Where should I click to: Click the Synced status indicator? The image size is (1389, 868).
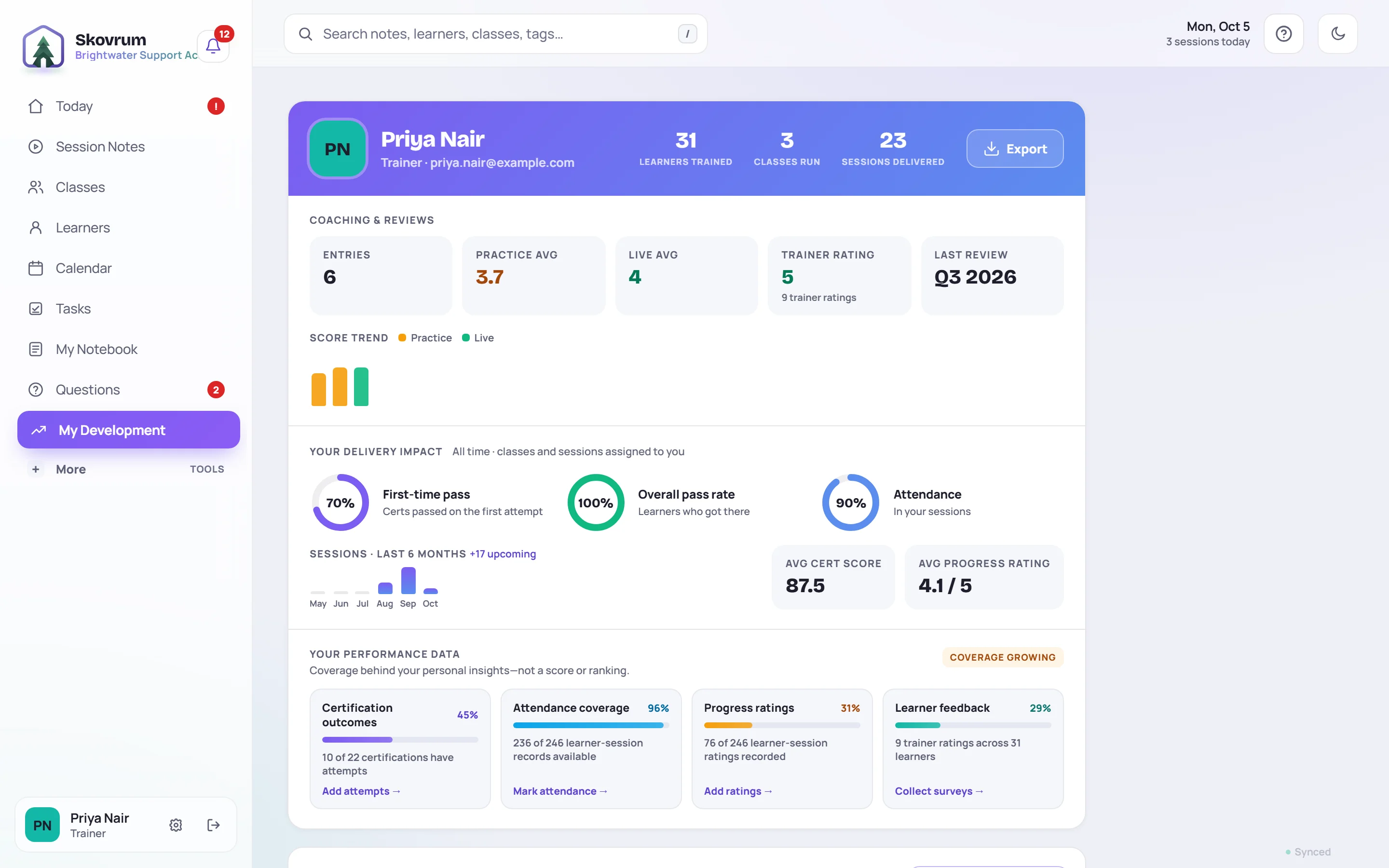(x=1308, y=852)
